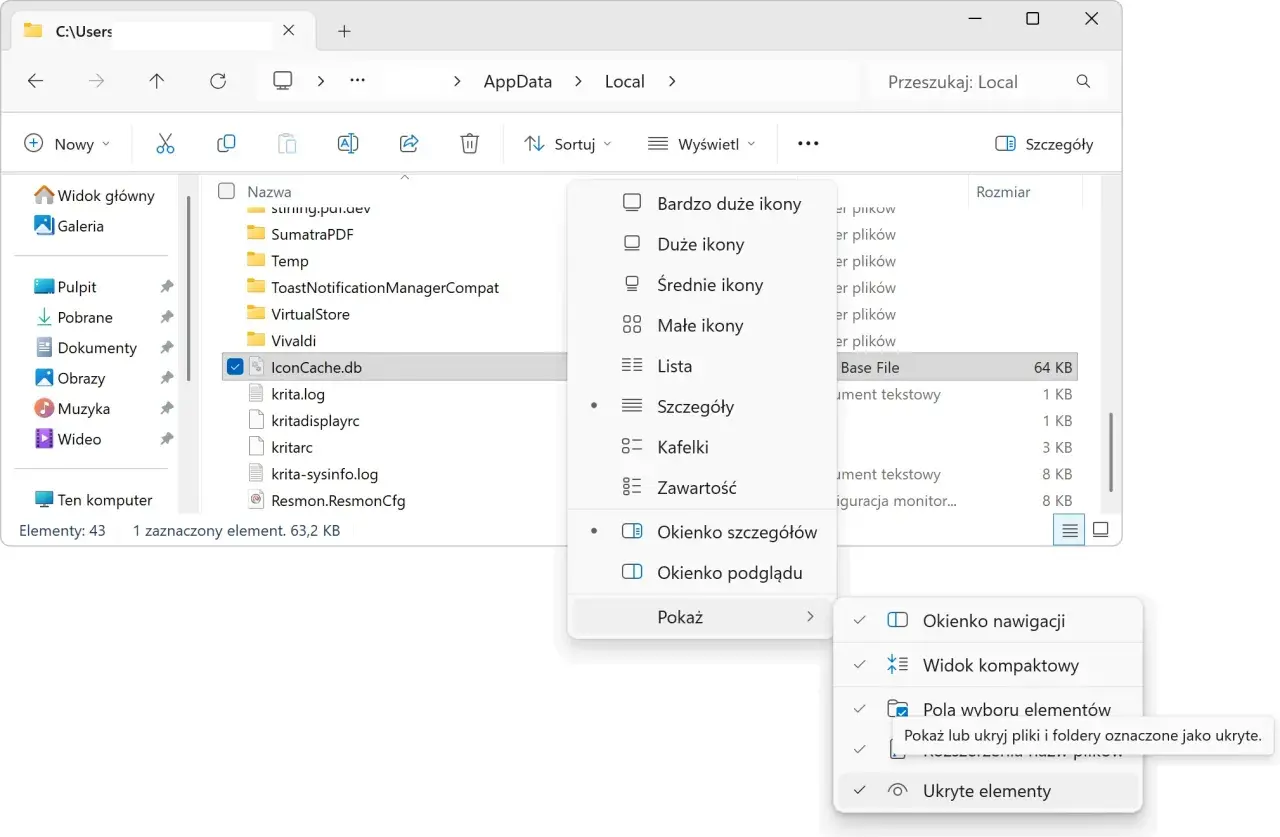Toggle Widok kompaktowy option

(986, 665)
